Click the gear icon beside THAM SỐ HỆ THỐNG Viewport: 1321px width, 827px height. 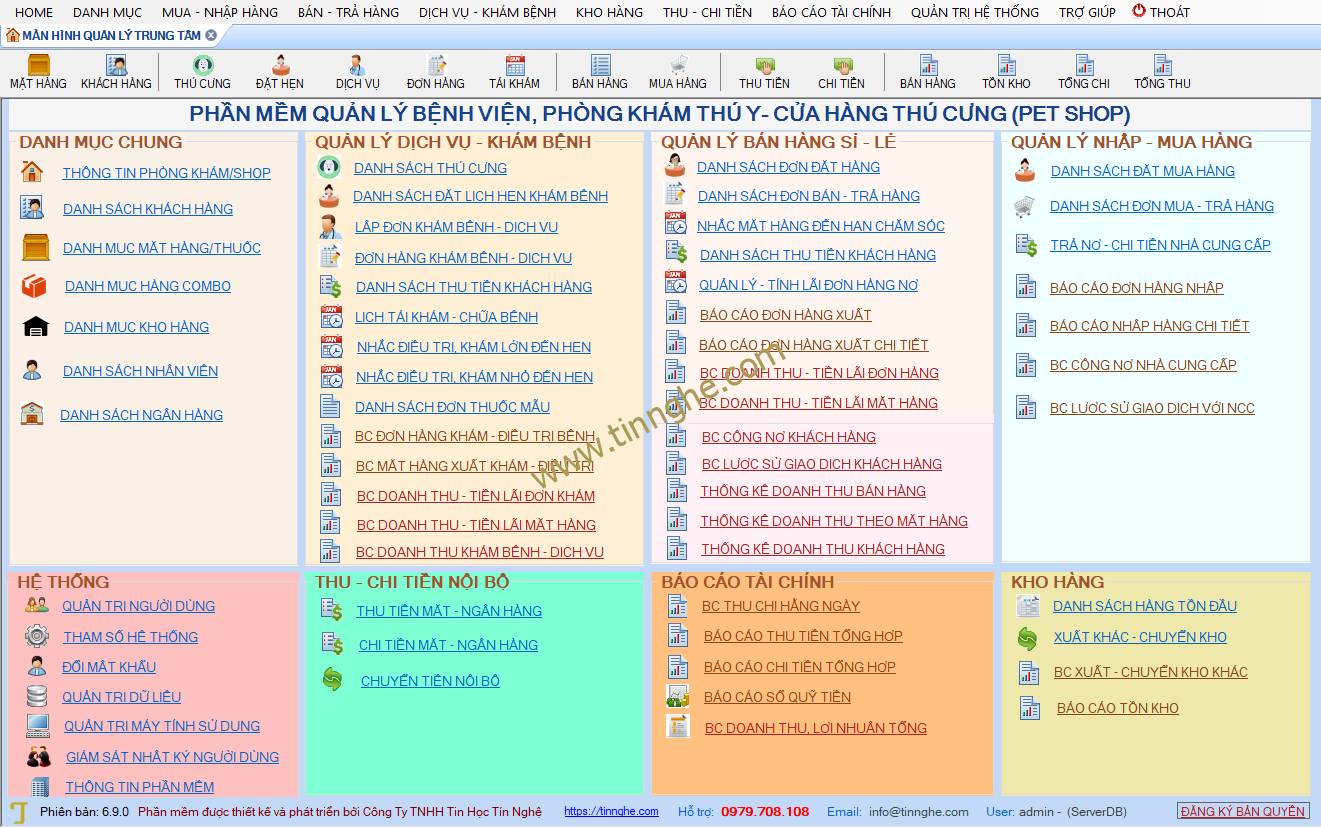pos(37,636)
